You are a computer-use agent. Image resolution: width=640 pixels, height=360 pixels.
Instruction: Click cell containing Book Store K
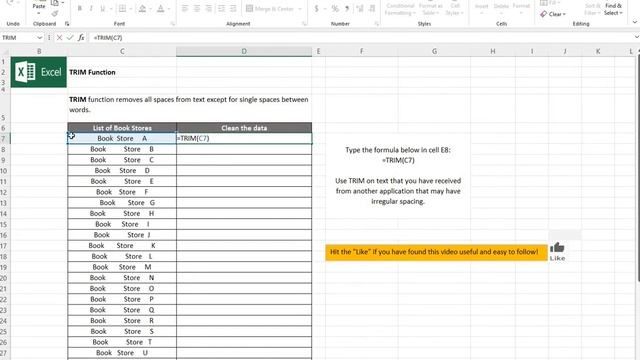[122, 245]
